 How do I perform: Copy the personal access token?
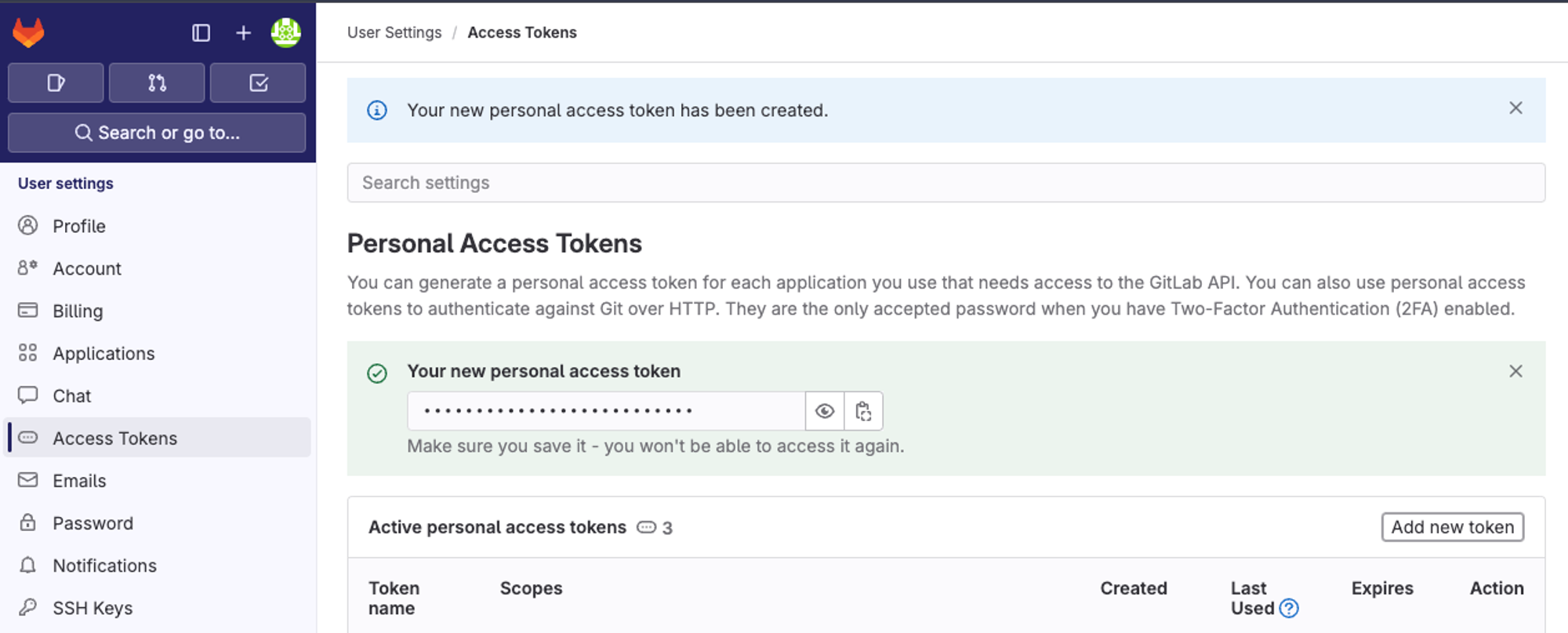(x=863, y=411)
